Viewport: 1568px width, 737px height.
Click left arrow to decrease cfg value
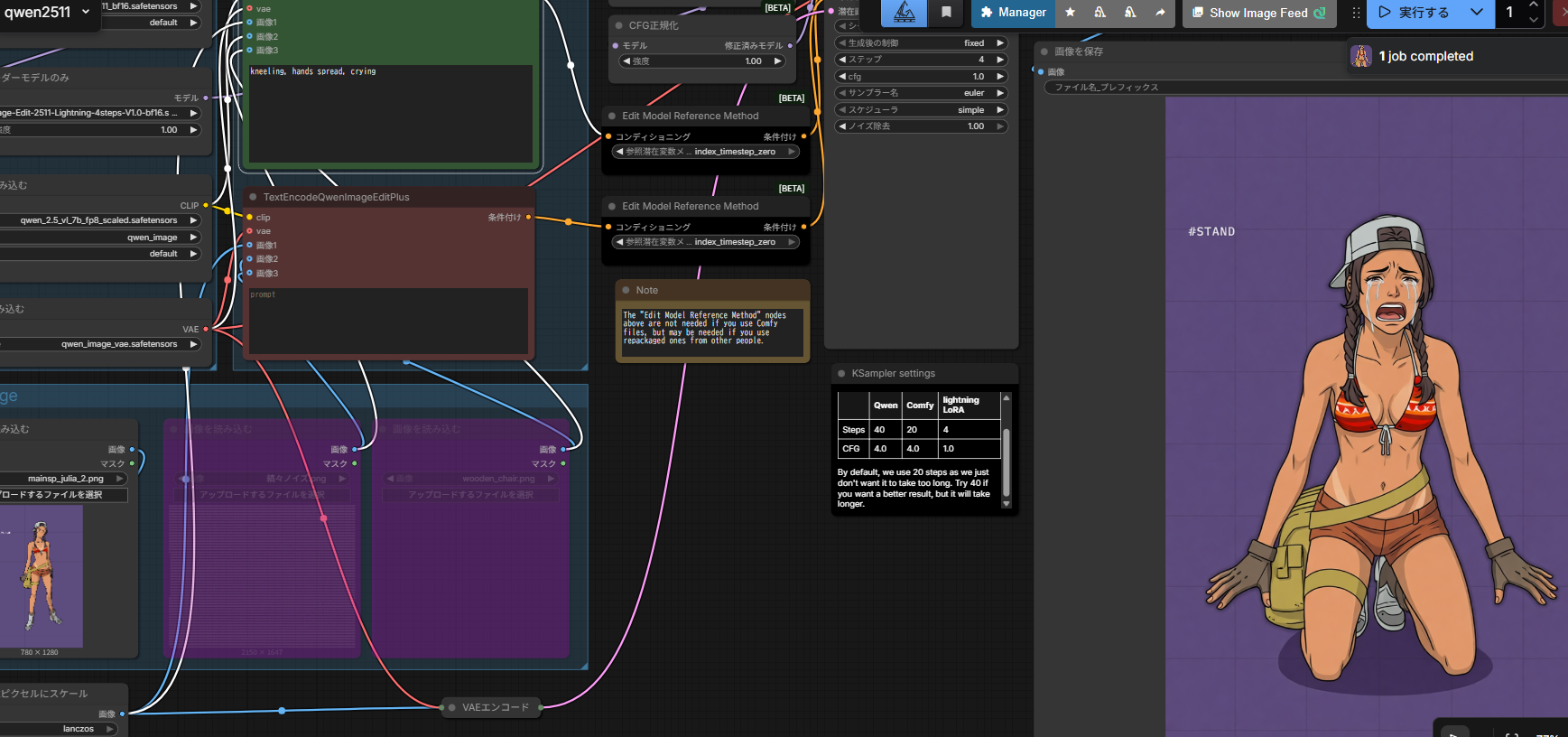[842, 77]
